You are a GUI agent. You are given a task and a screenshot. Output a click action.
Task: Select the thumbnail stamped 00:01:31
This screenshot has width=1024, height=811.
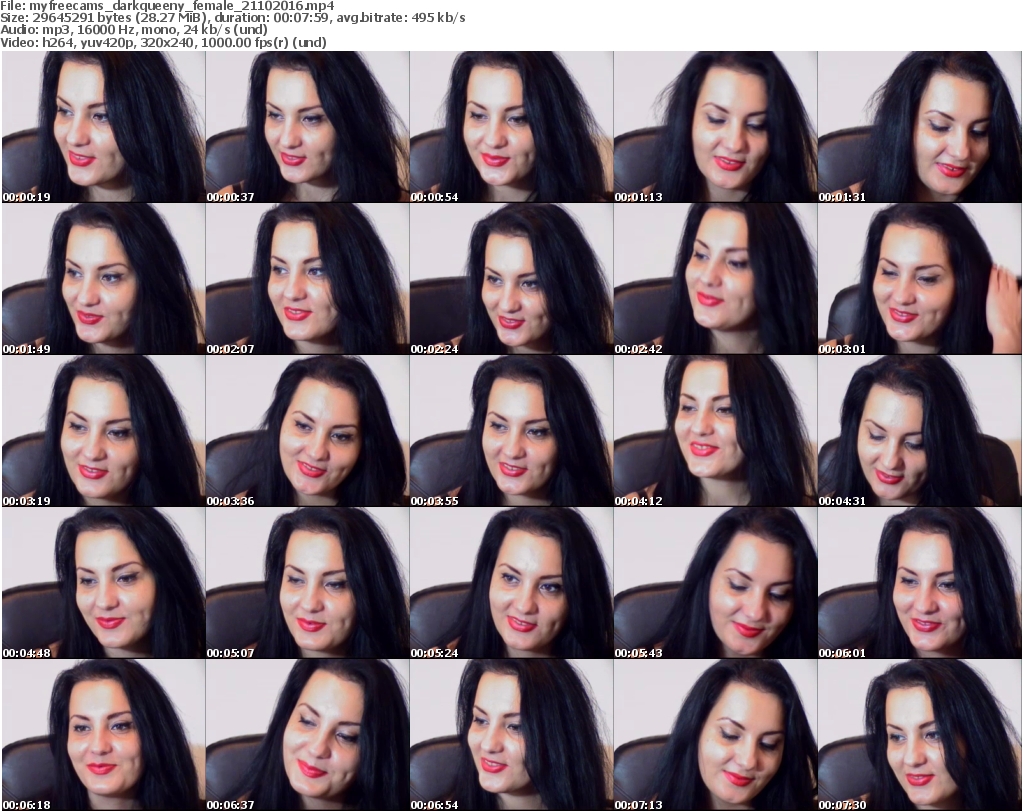coord(920,127)
